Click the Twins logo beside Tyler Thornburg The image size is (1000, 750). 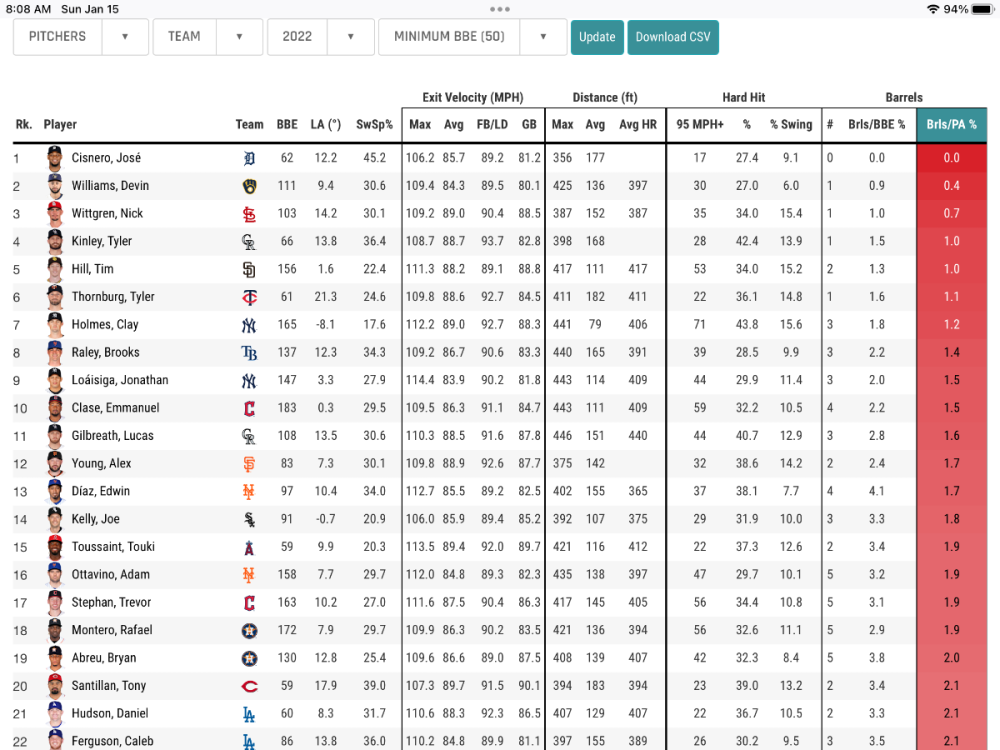[249, 297]
